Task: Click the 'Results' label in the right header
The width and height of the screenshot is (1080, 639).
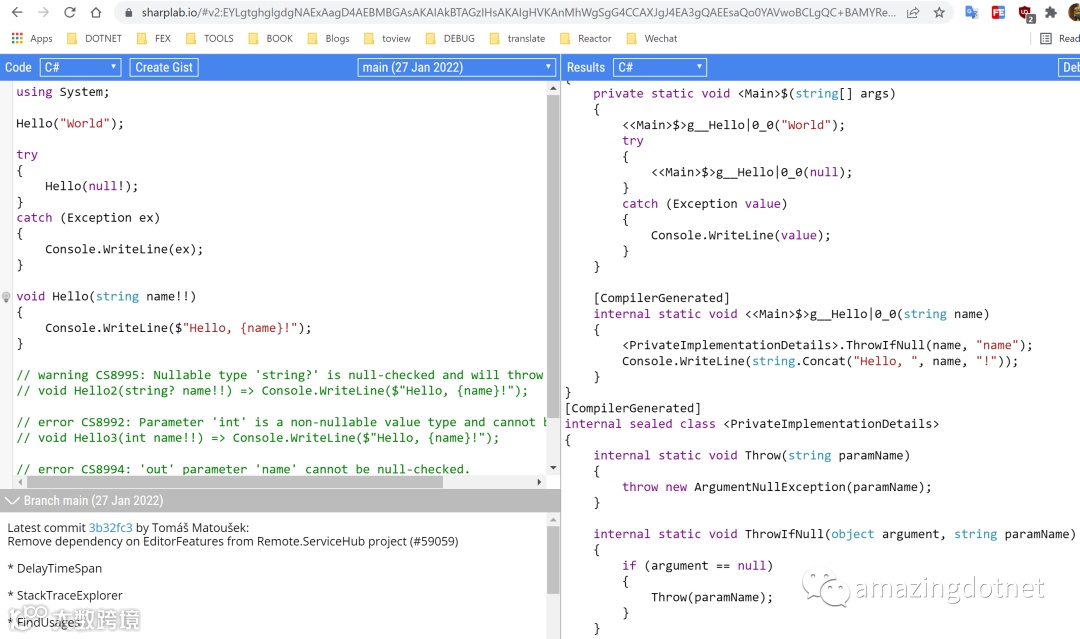Action: pos(585,67)
